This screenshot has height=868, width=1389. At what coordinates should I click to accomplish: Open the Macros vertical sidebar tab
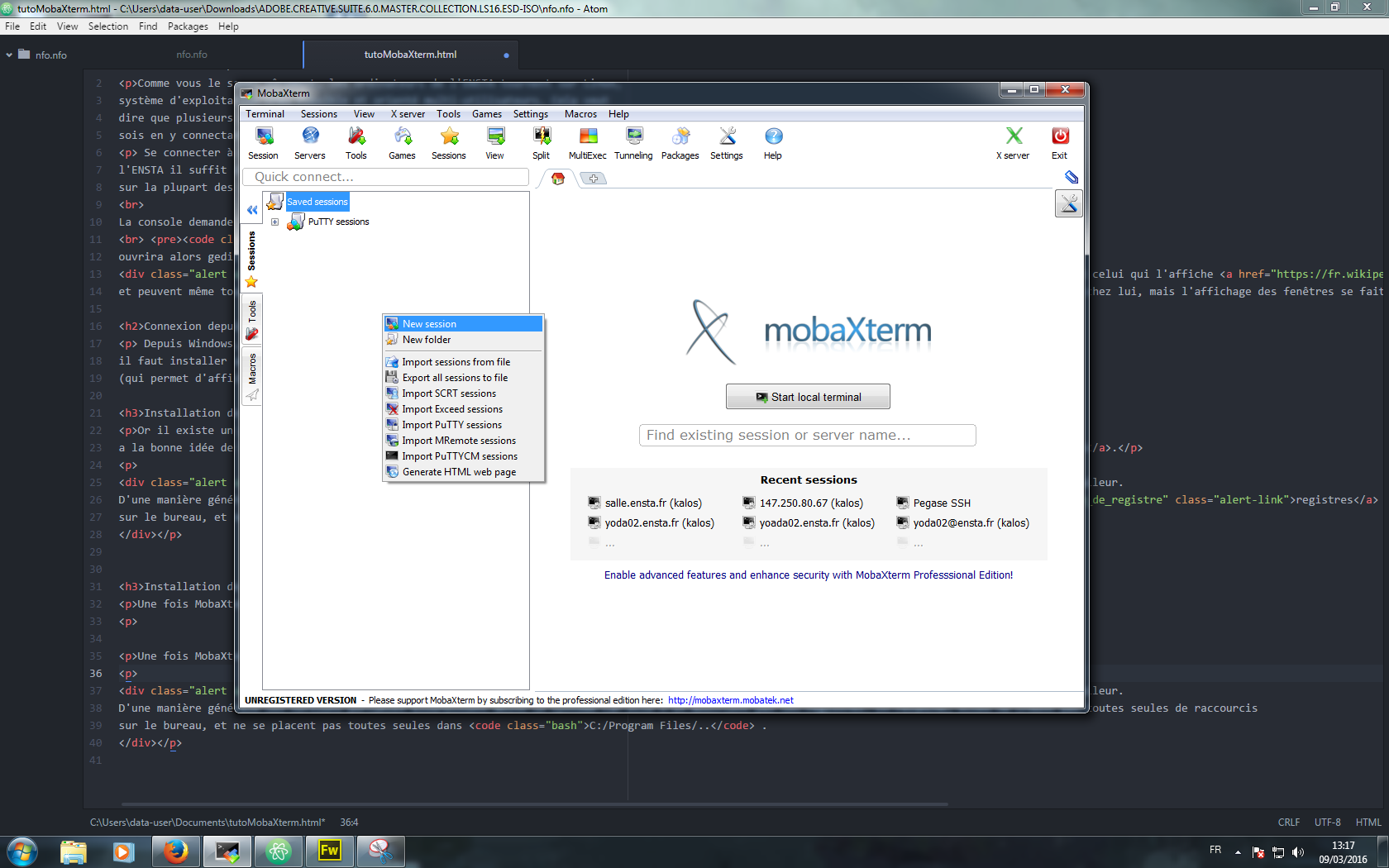click(x=252, y=376)
